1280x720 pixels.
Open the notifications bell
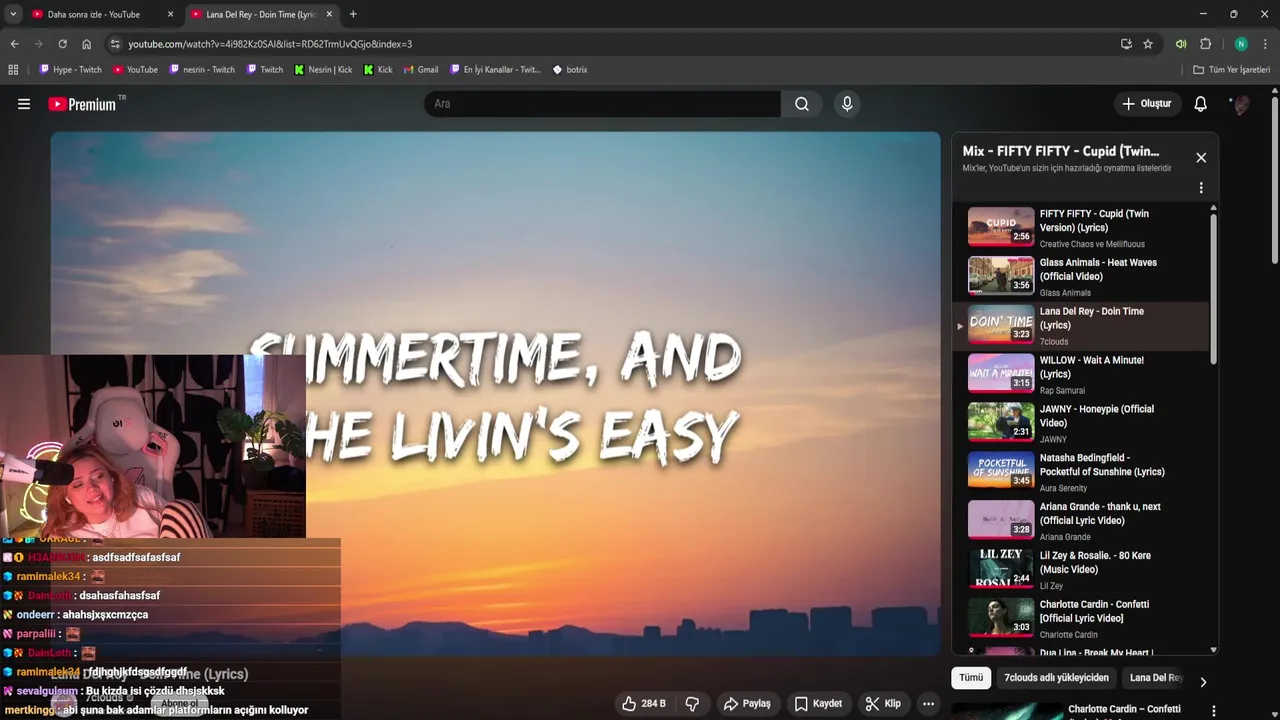[1201, 104]
